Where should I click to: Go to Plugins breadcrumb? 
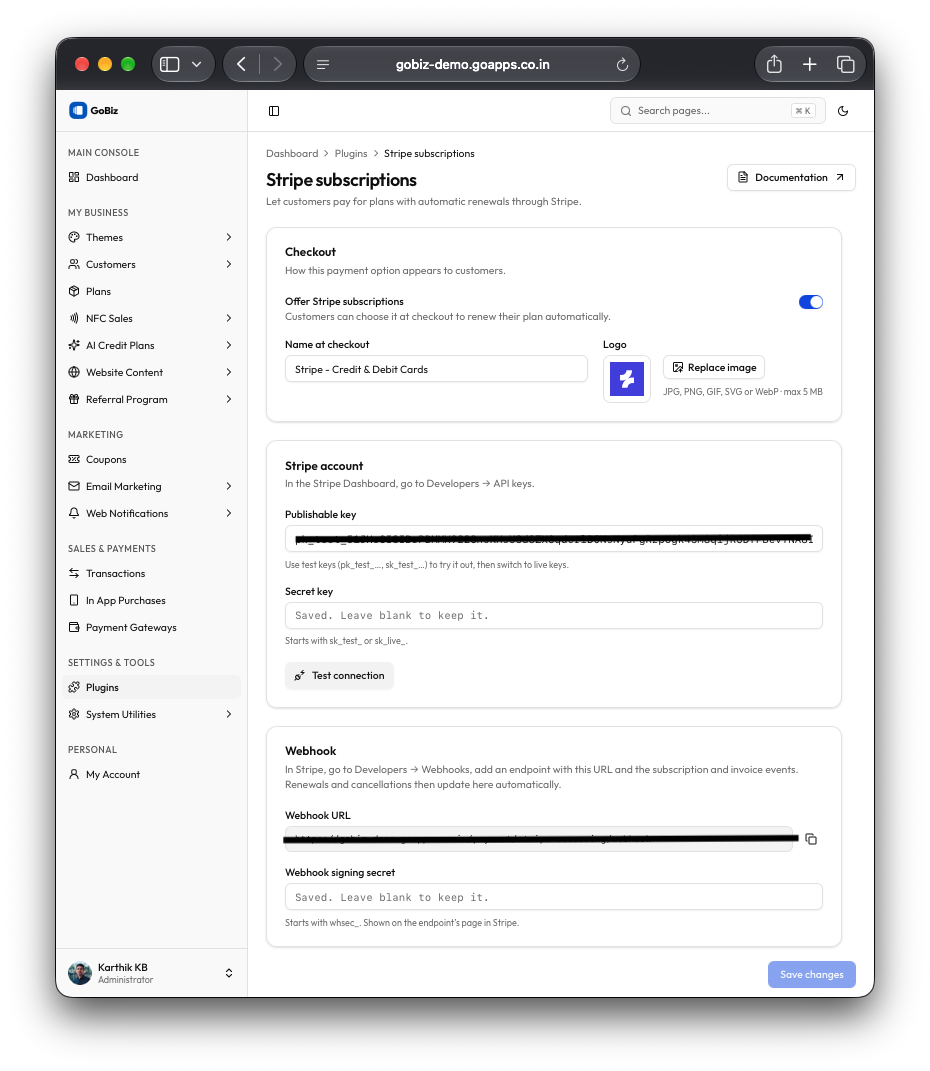[x=351, y=154]
